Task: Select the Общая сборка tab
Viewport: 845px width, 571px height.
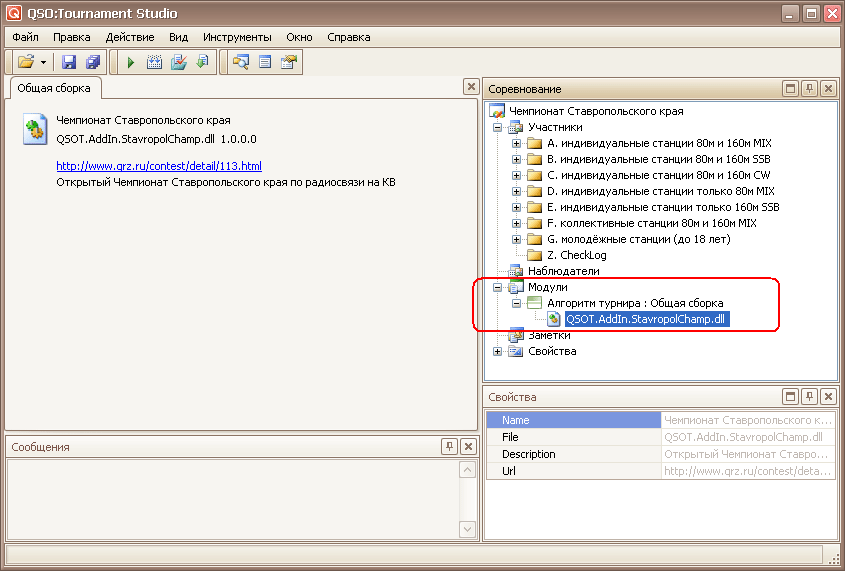Action: tap(54, 88)
